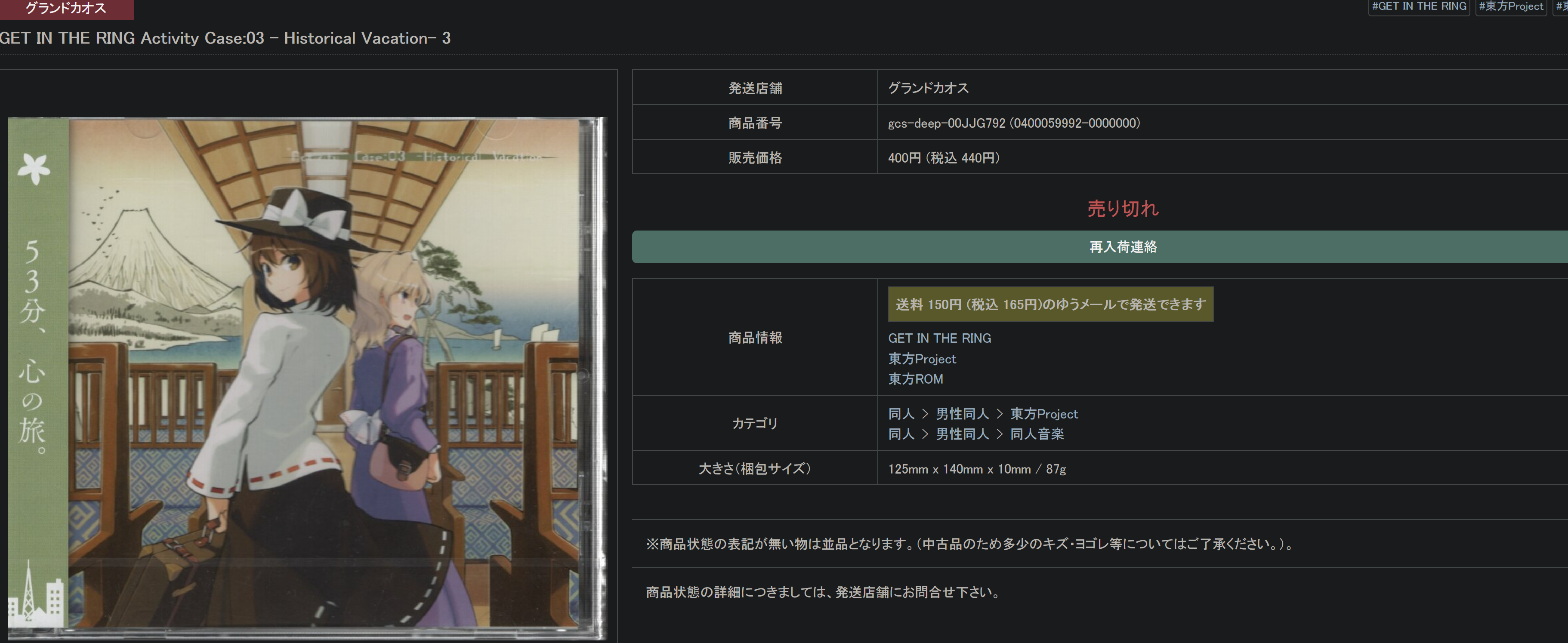Viewport: 1568px width, 643px height.
Task: Click the CD jacket product image
Action: (307, 377)
